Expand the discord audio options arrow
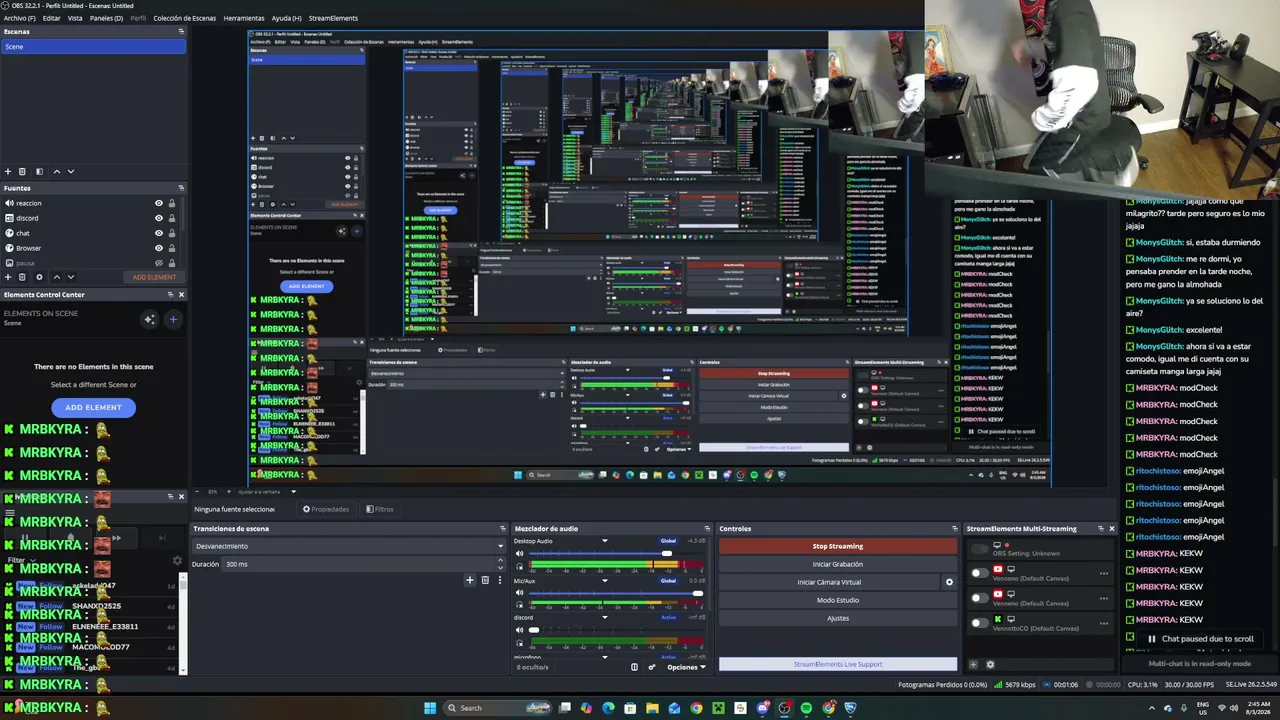 coord(604,617)
